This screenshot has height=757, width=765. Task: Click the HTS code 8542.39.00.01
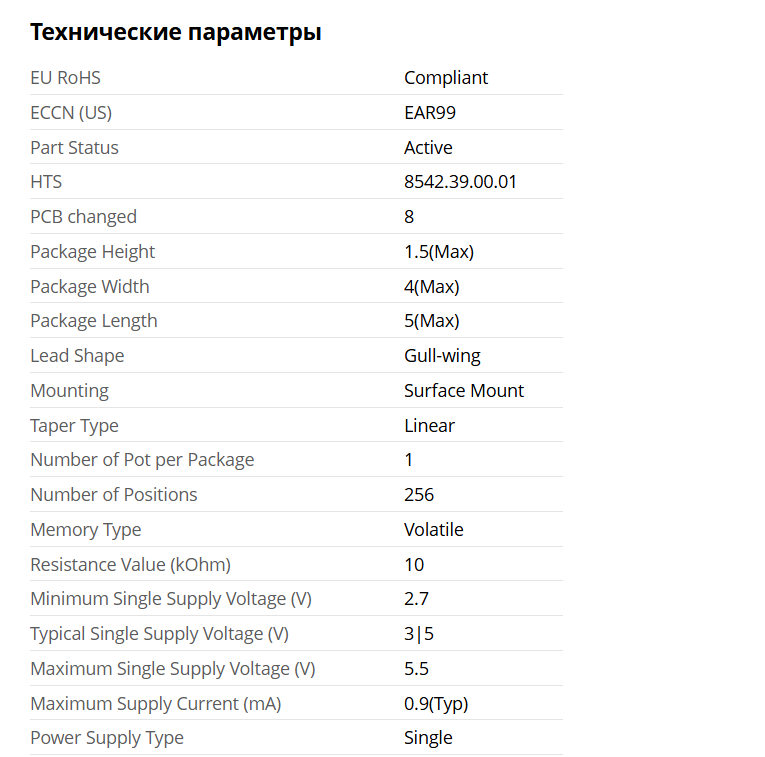pyautogui.click(x=460, y=182)
